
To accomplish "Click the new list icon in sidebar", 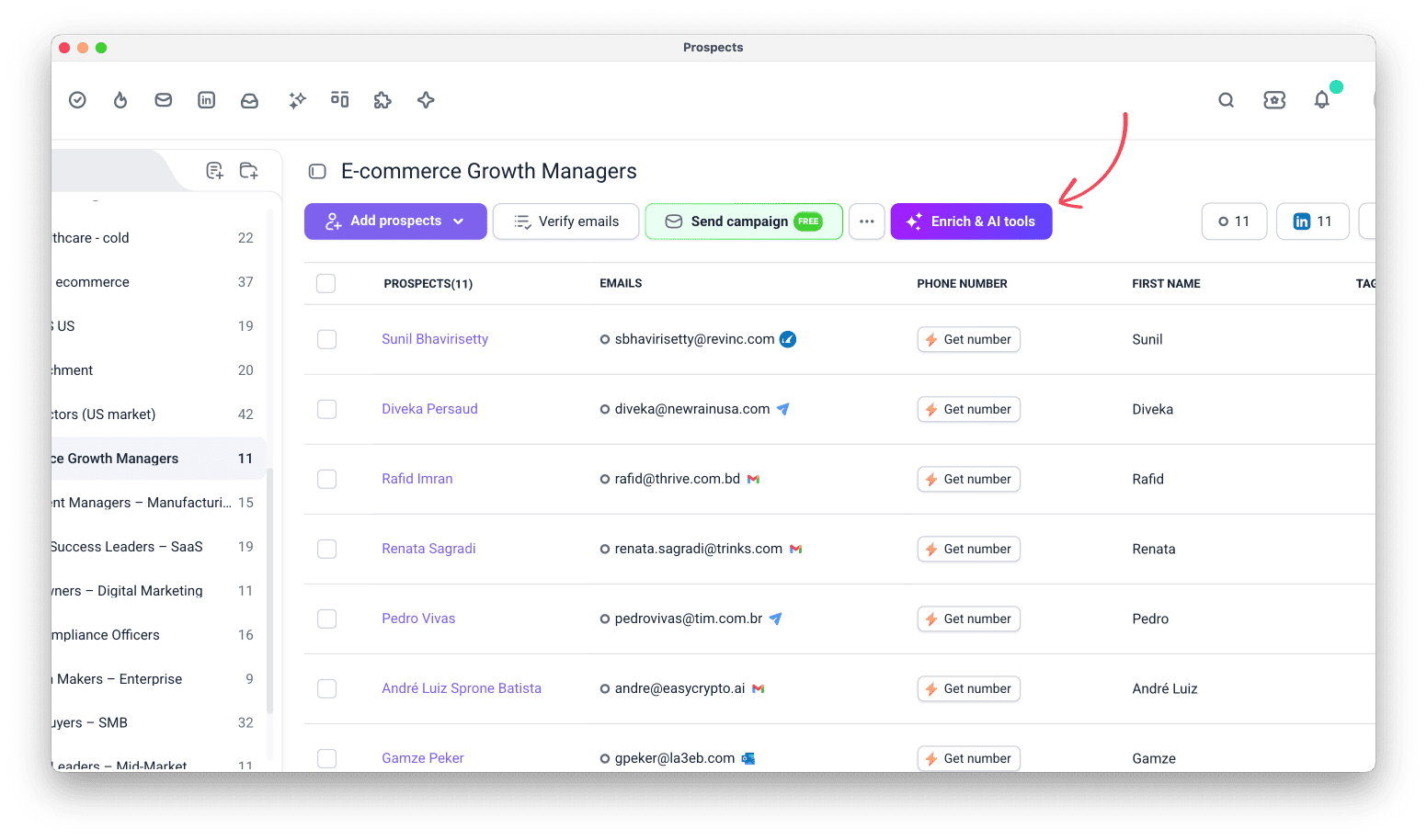I will [x=214, y=170].
